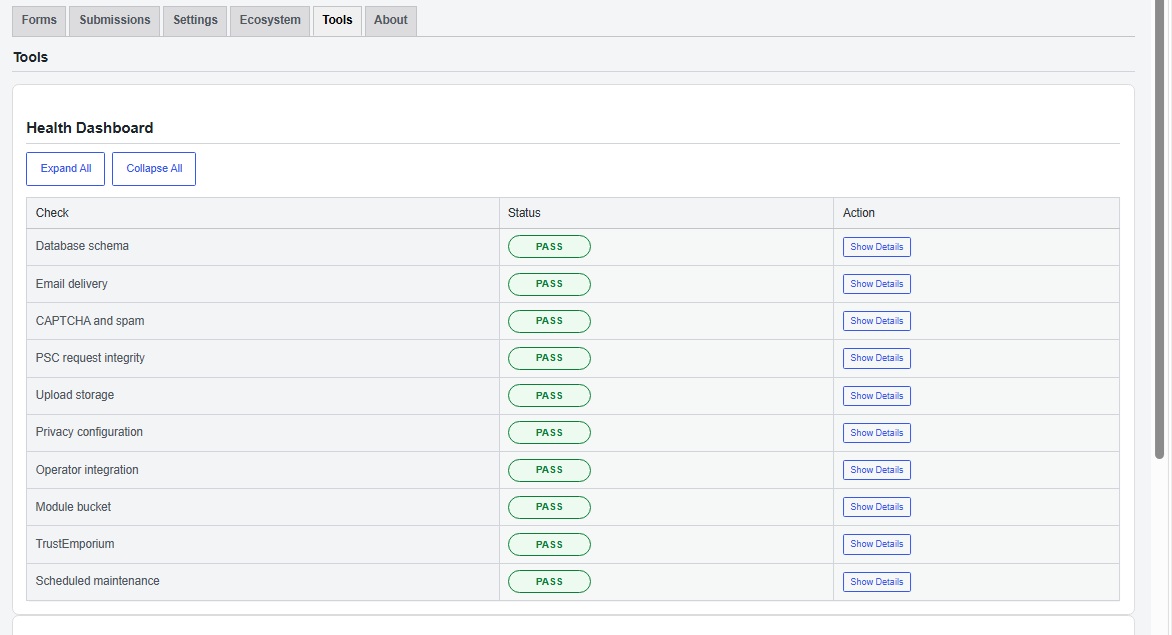Click the PSC request integrity PASS badge
Image resolution: width=1172 pixels, height=635 pixels.
click(549, 358)
